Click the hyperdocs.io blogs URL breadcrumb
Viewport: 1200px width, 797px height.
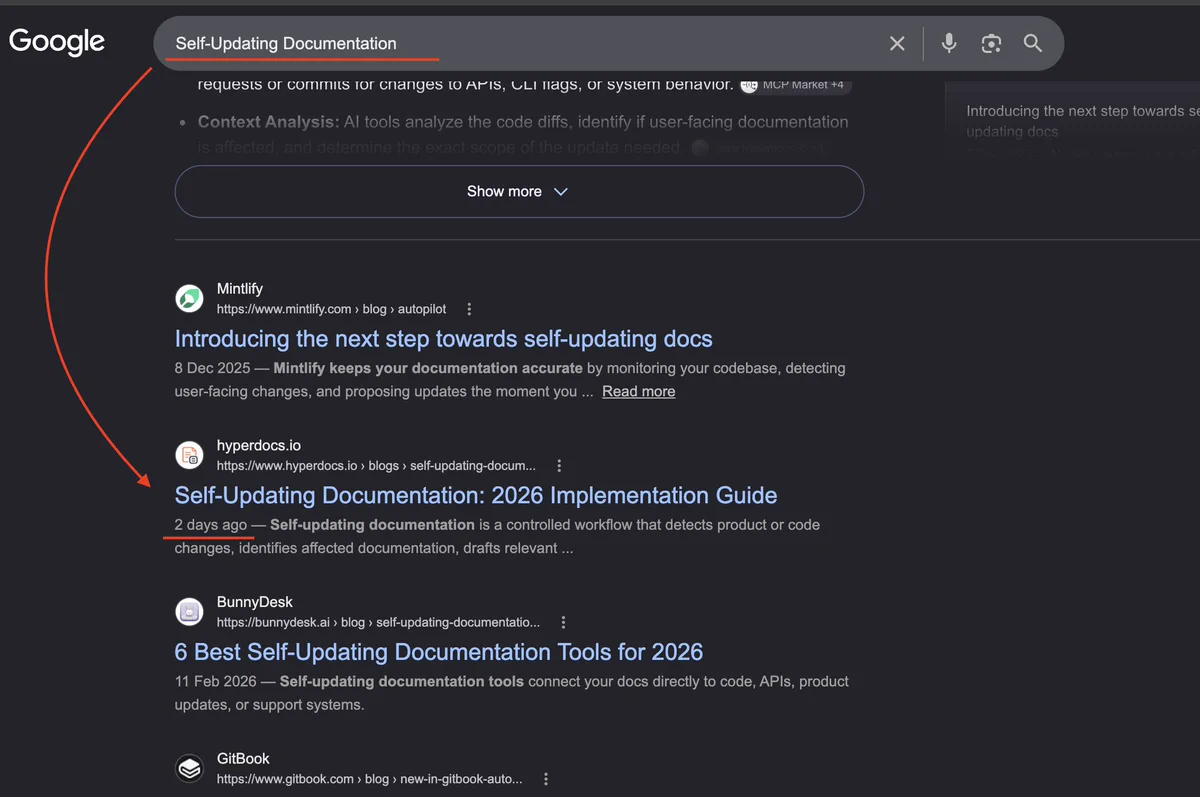point(376,465)
